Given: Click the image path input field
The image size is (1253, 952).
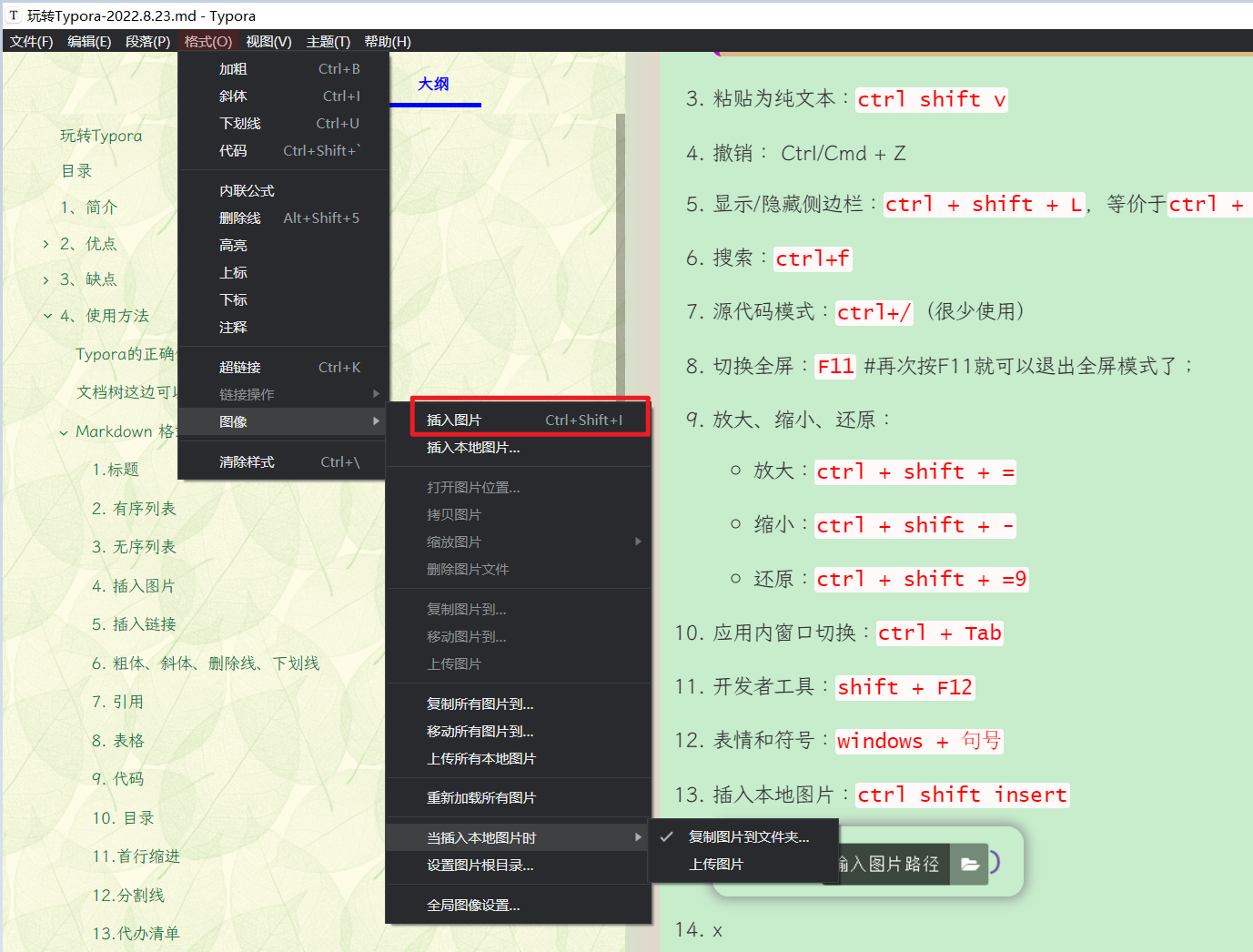Looking at the screenshot, I should click(x=894, y=864).
